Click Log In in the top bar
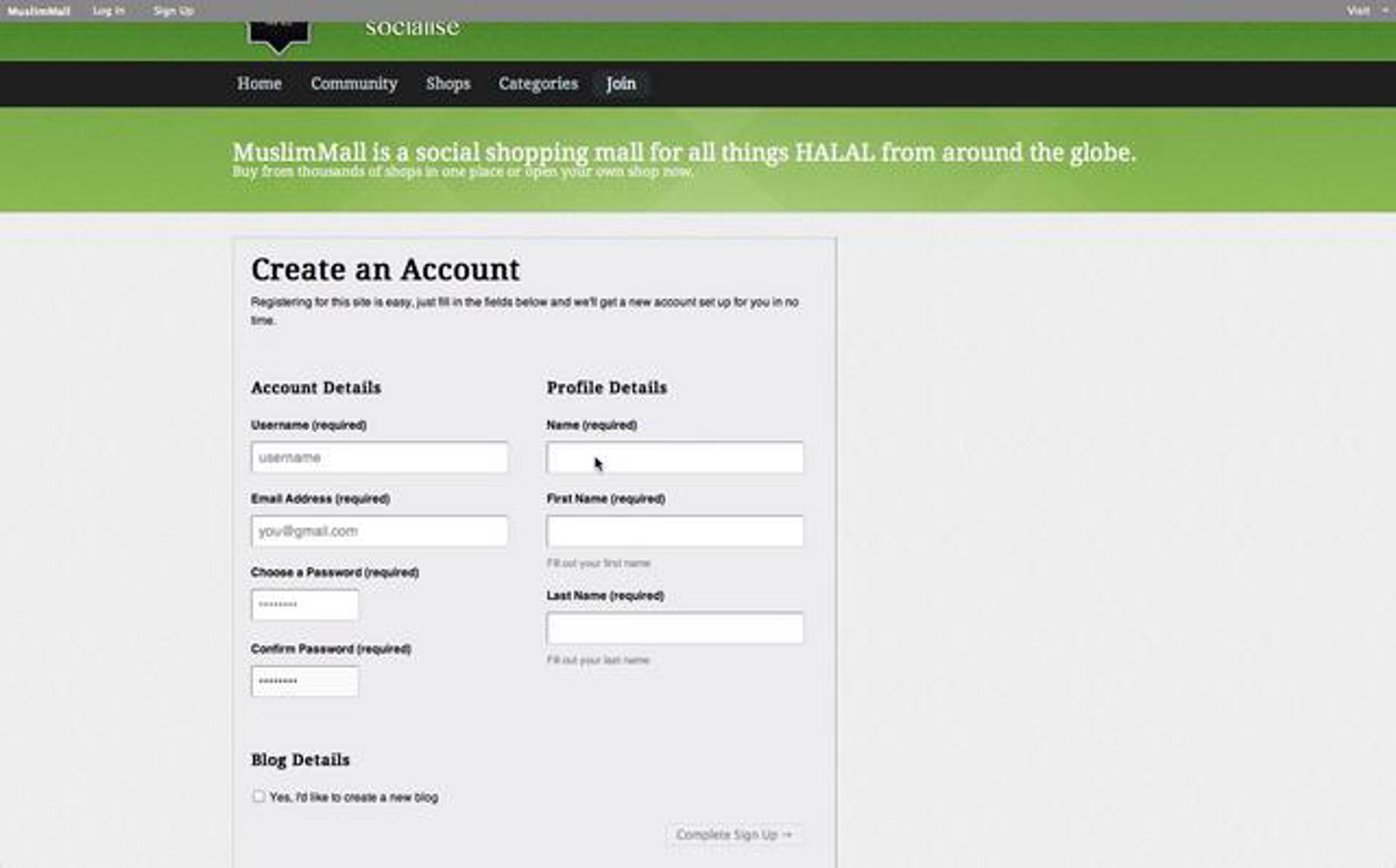 (x=108, y=10)
